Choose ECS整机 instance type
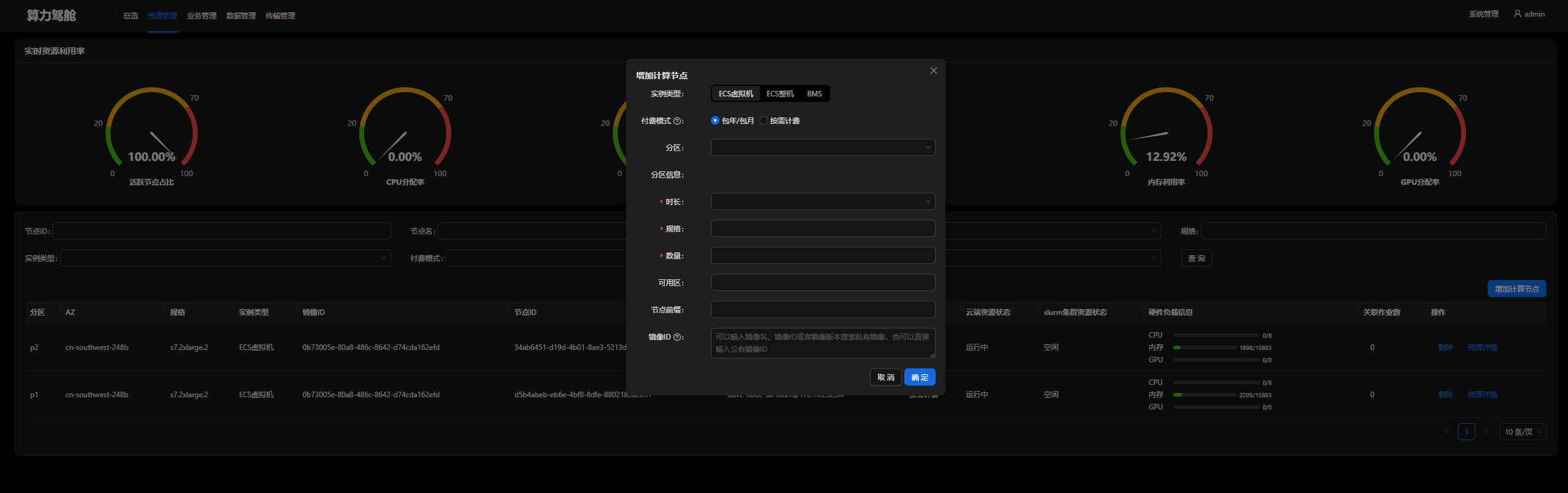 780,93
